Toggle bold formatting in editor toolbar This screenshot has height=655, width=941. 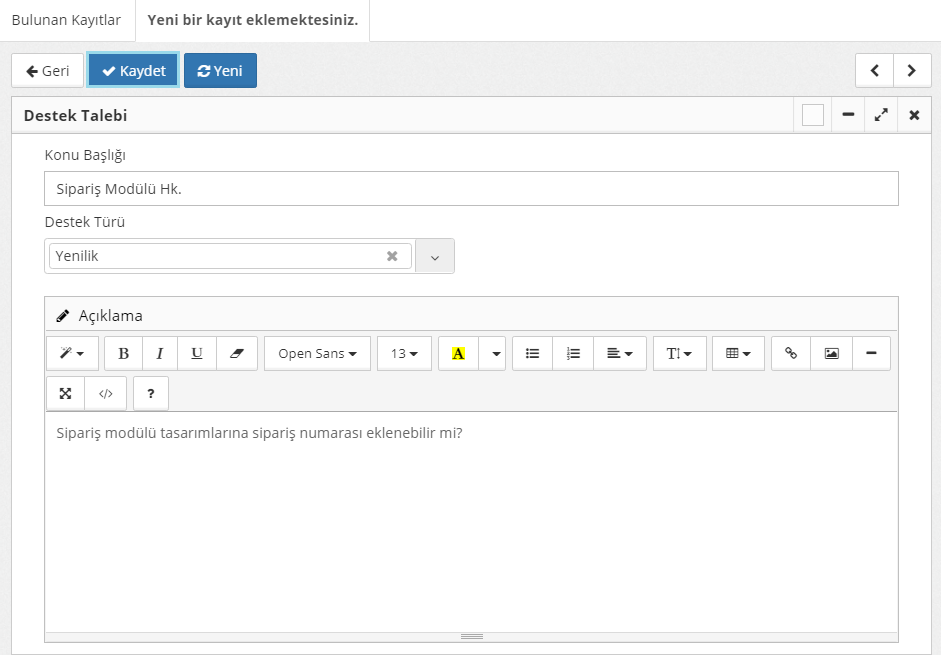pos(124,353)
